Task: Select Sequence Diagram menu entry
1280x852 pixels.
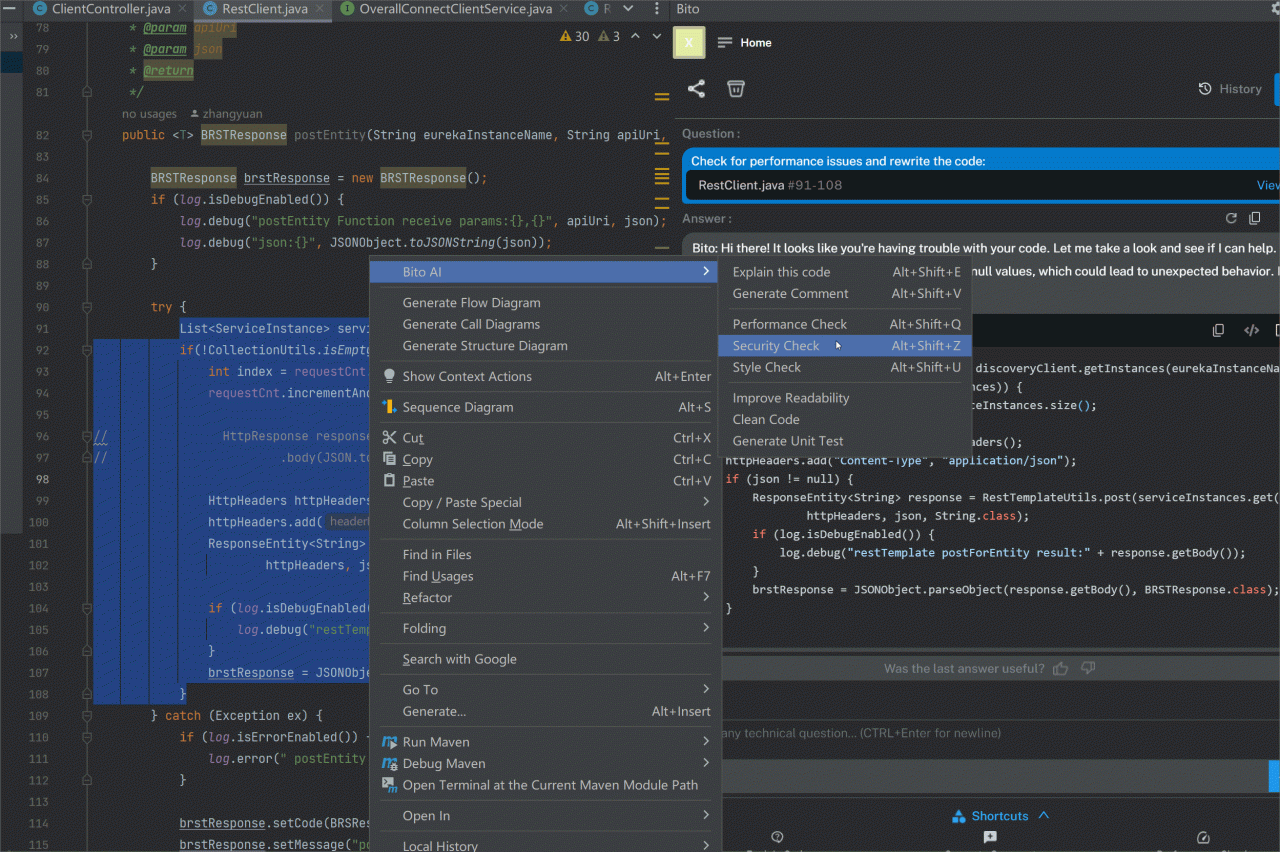Action: [x=545, y=407]
